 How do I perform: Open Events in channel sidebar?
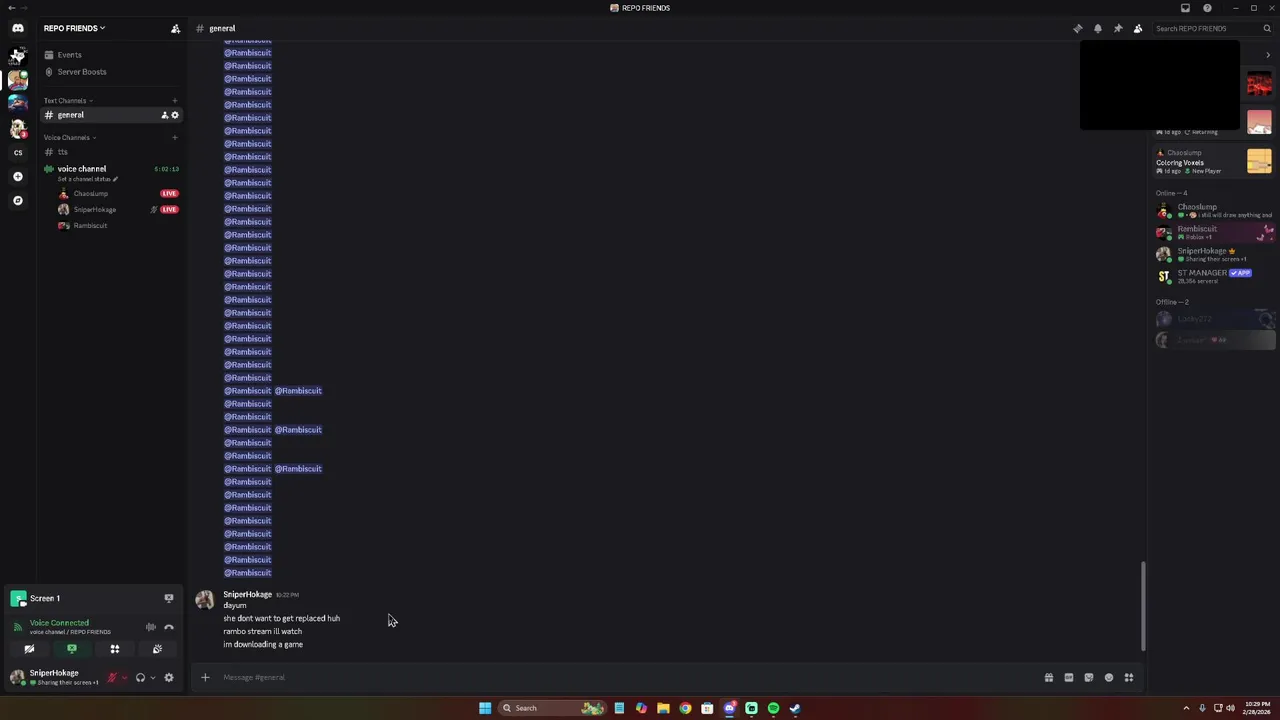click(x=110, y=55)
